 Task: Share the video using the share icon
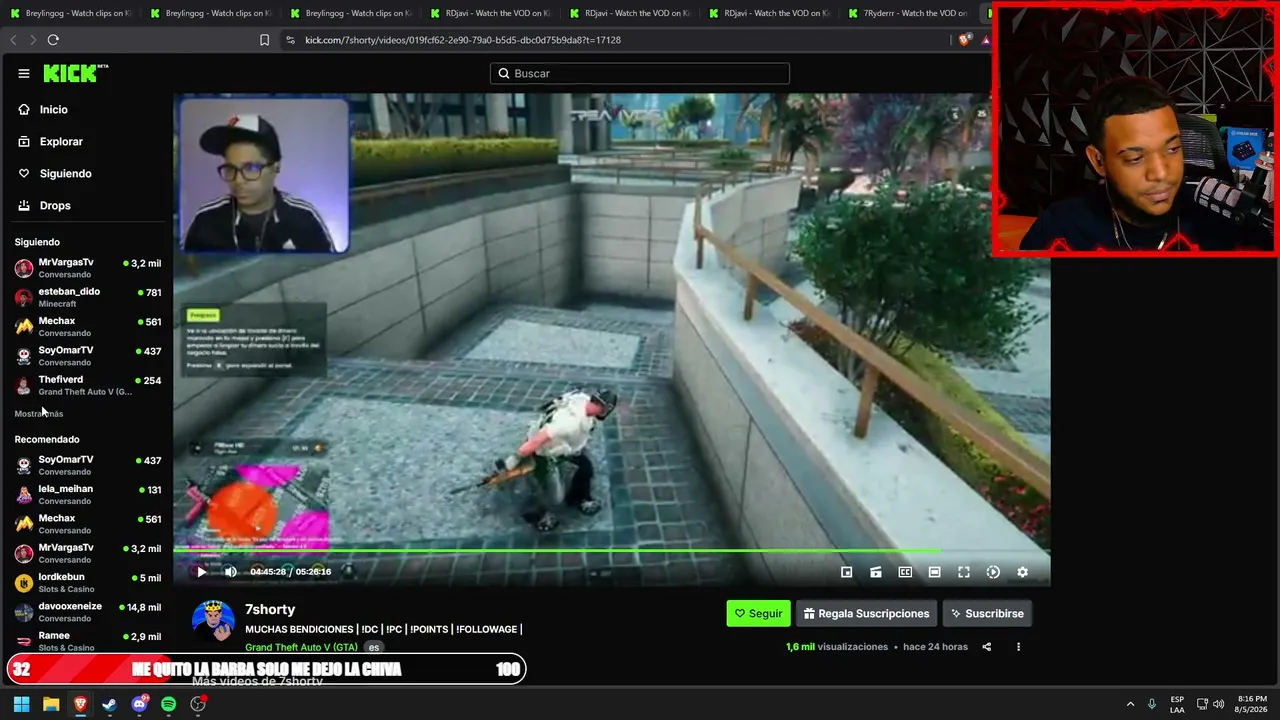click(x=986, y=647)
